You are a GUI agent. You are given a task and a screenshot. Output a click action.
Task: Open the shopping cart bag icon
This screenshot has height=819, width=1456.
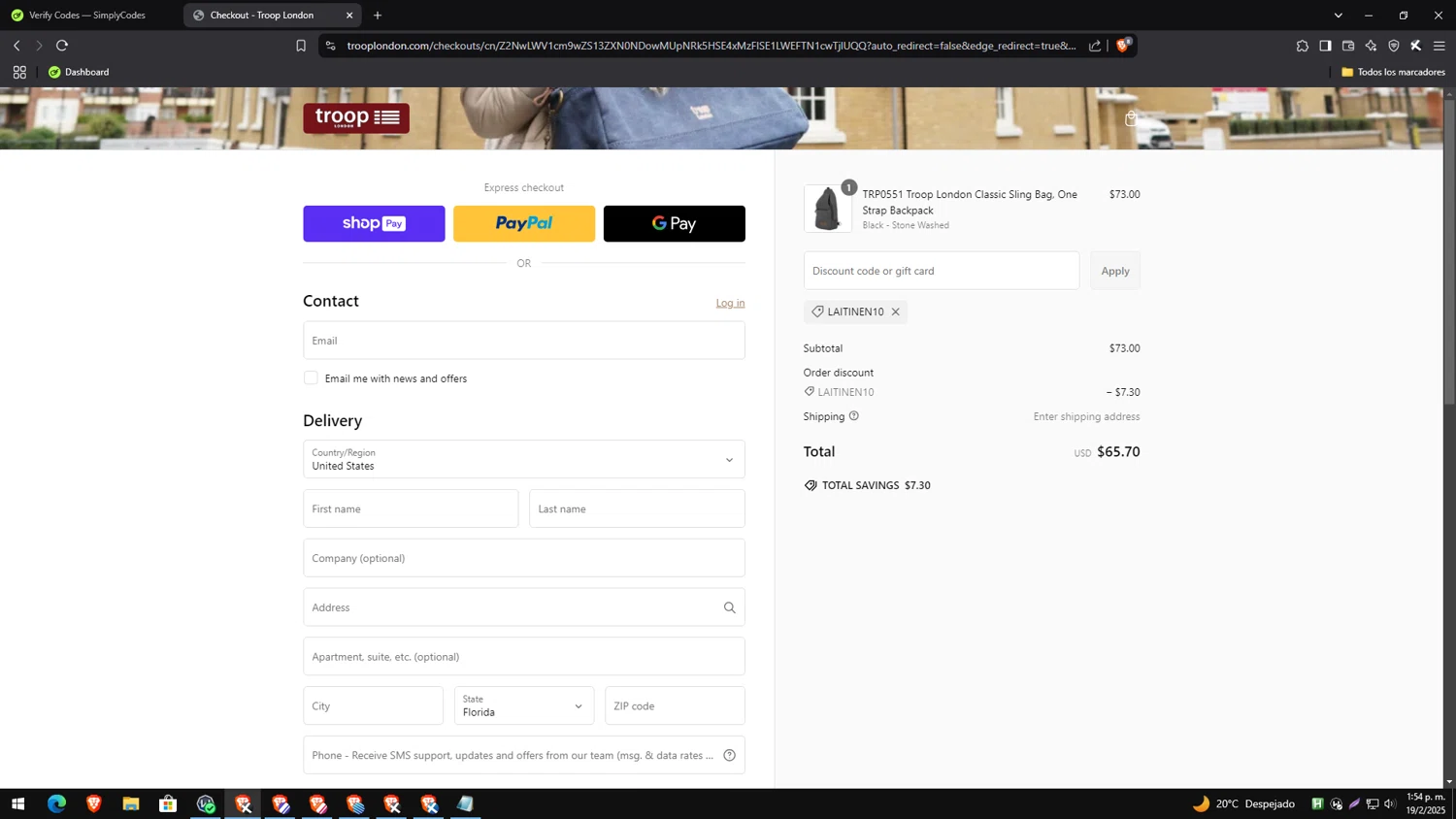1131,118
